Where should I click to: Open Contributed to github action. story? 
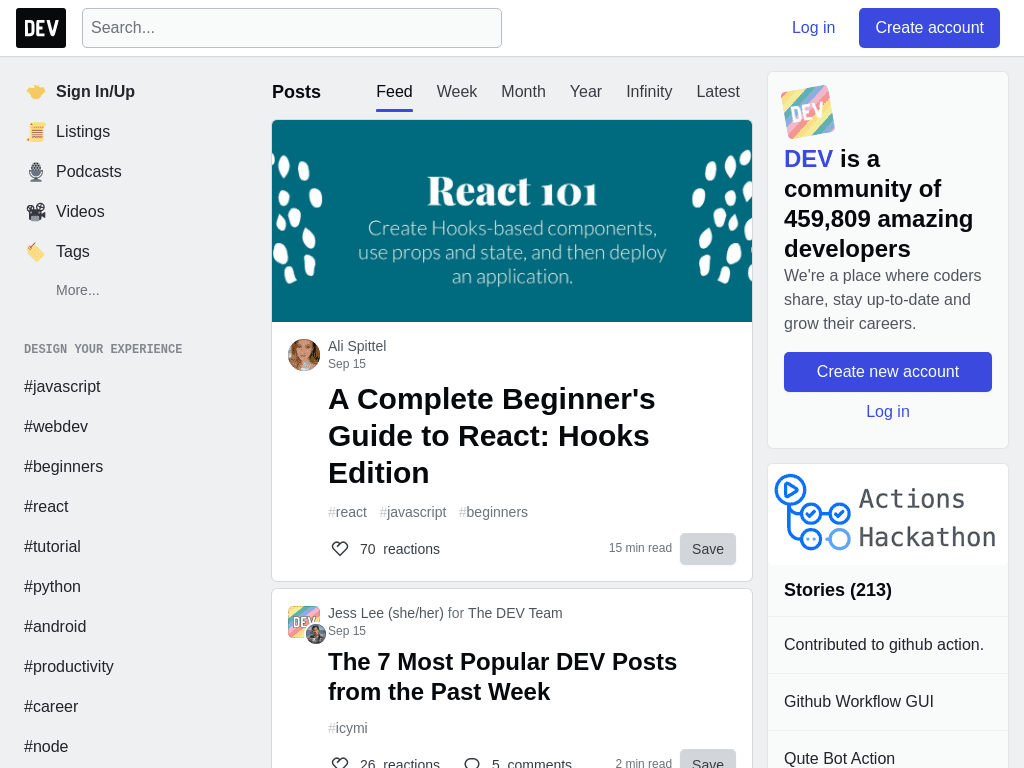coord(884,645)
